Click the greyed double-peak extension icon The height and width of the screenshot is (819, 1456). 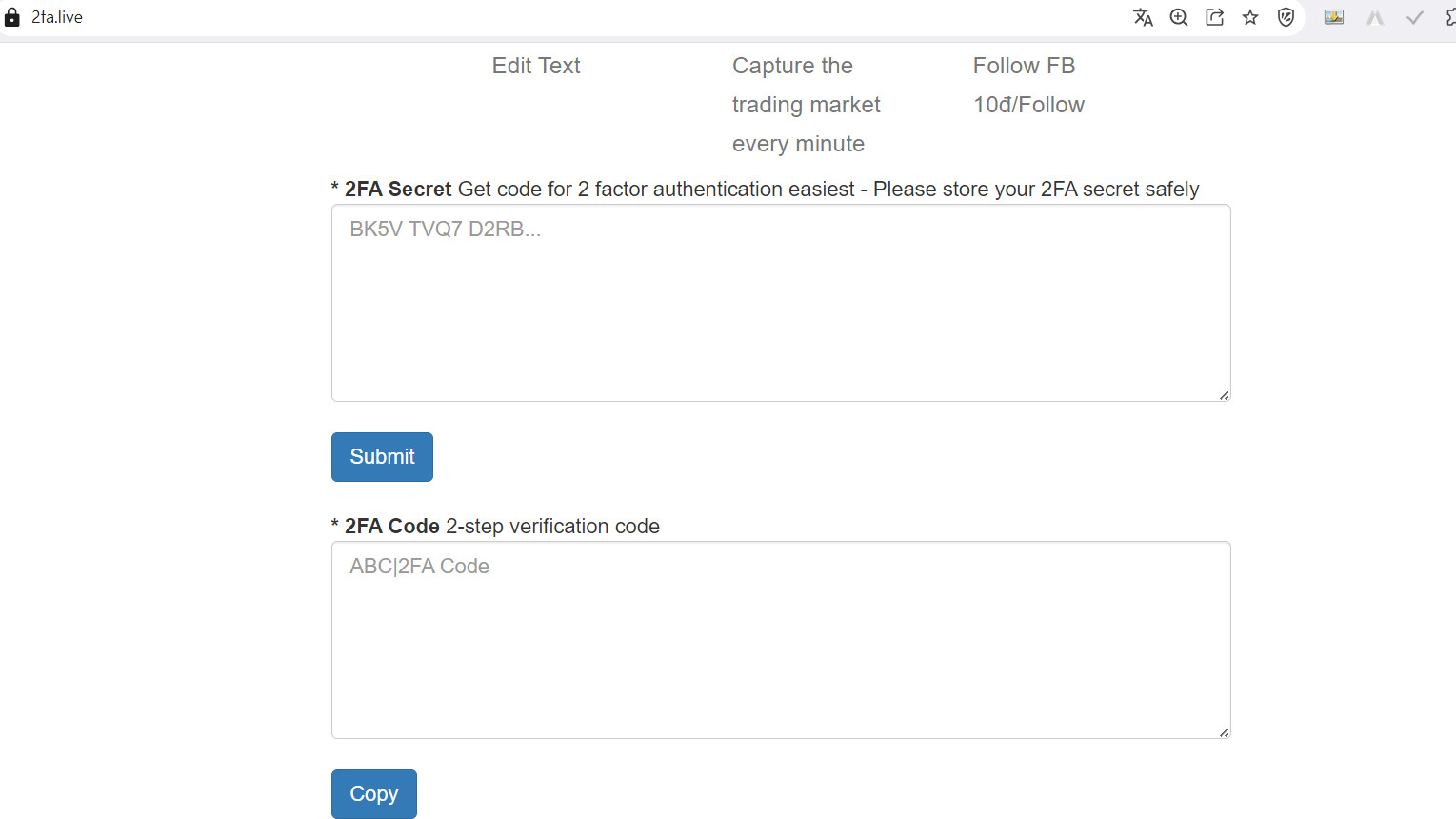(x=1374, y=17)
